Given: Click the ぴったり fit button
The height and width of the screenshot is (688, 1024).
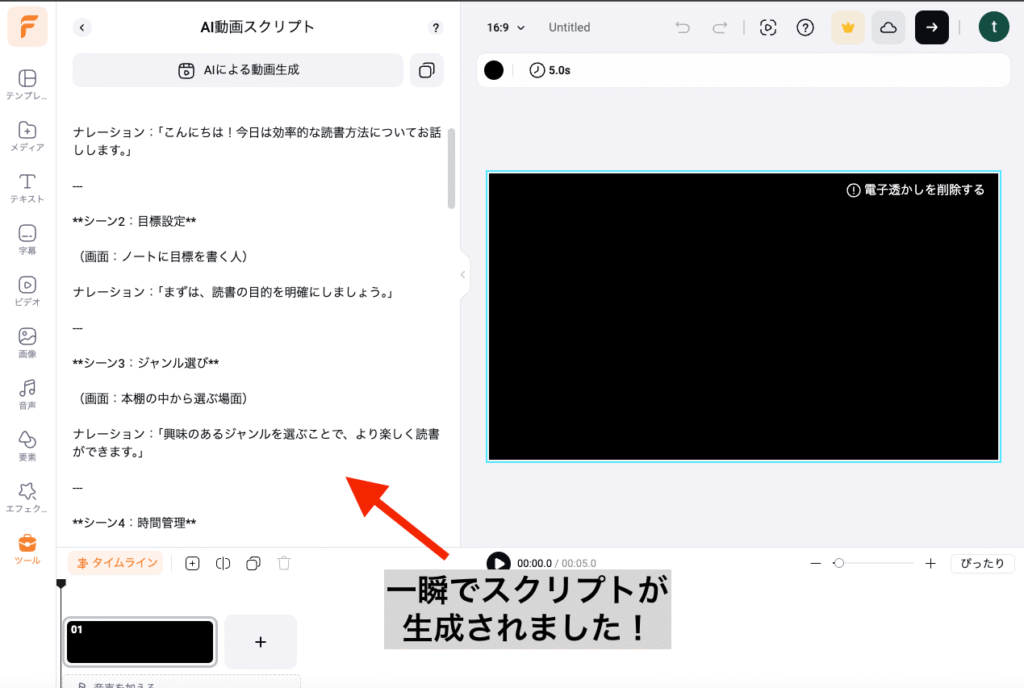Looking at the screenshot, I should click(982, 563).
